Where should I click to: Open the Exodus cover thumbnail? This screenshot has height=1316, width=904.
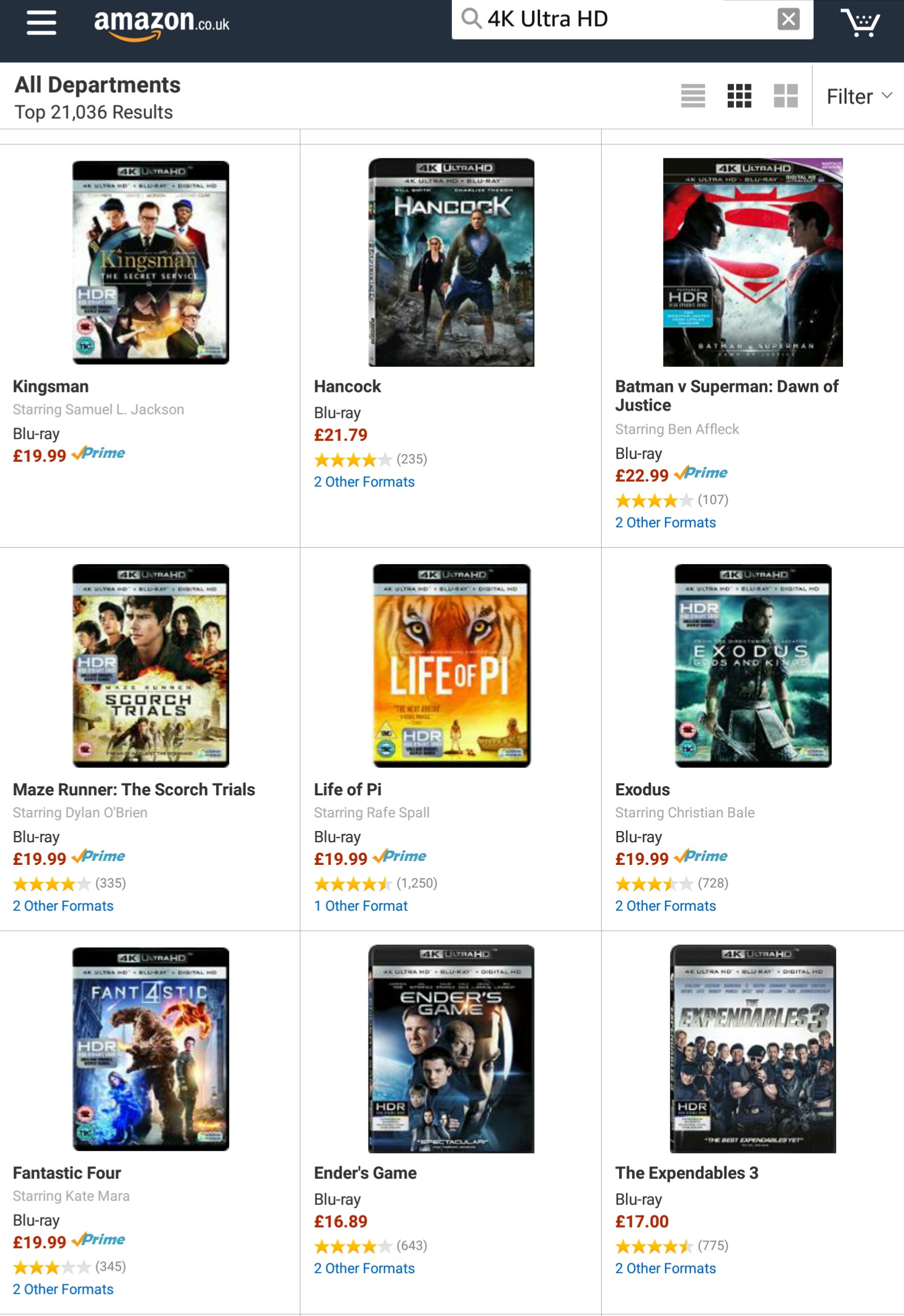pyautogui.click(x=753, y=665)
